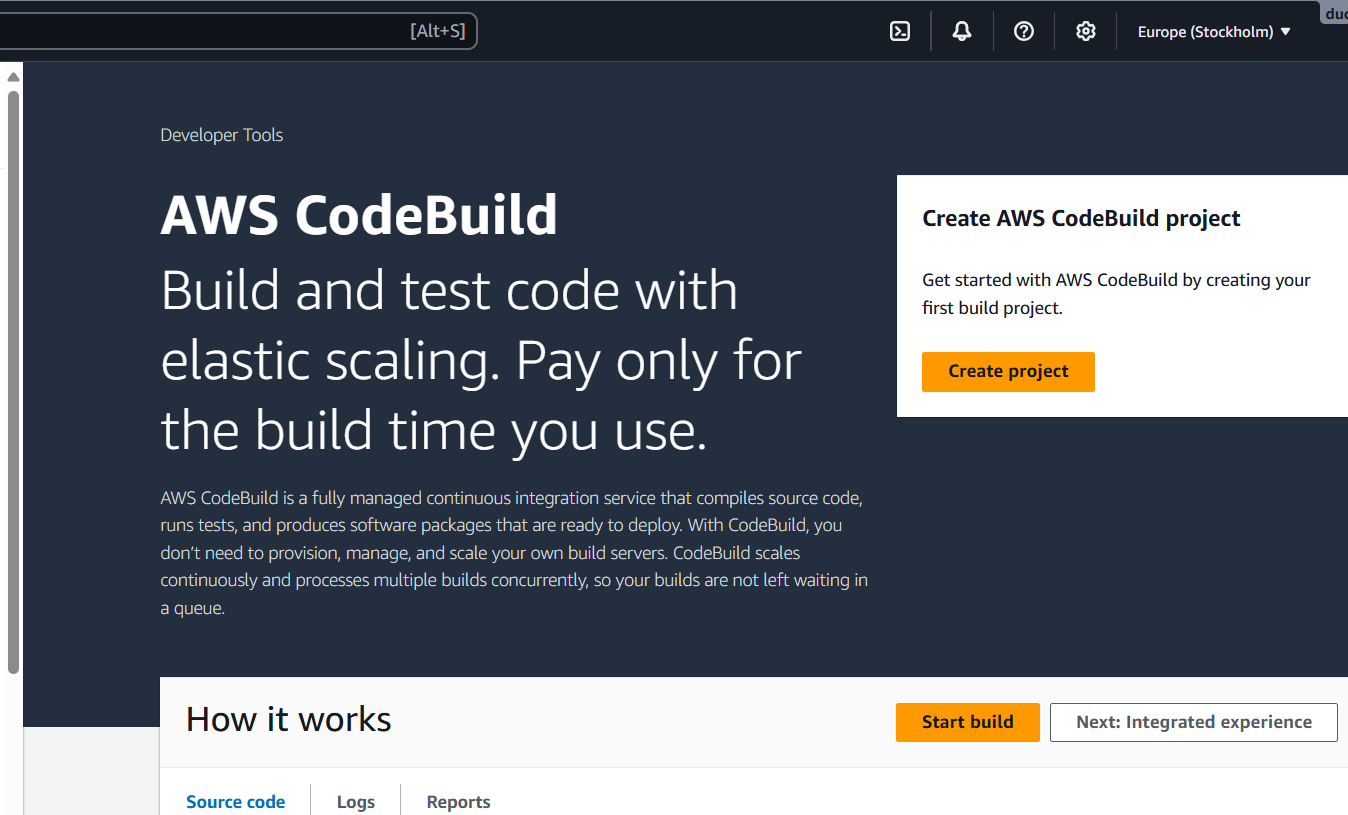Open the Europe (Stockholm) region selector
This screenshot has height=815, width=1348.
[1205, 31]
